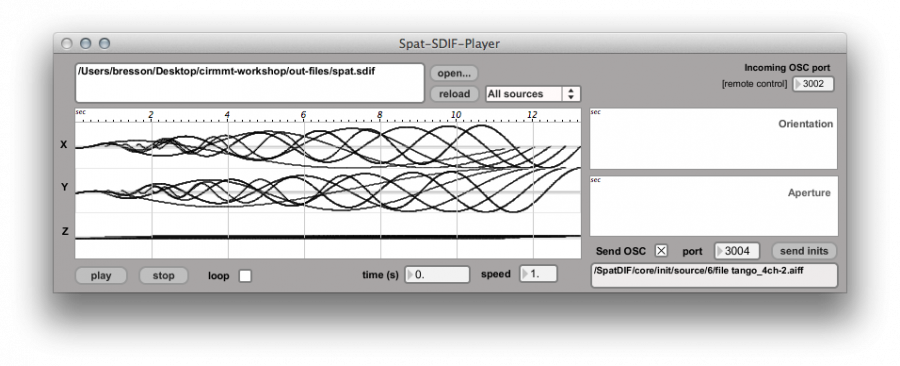The height and width of the screenshot is (366, 900).
Task: Click the 4 second mark on timeline ruler
Action: pos(227,115)
